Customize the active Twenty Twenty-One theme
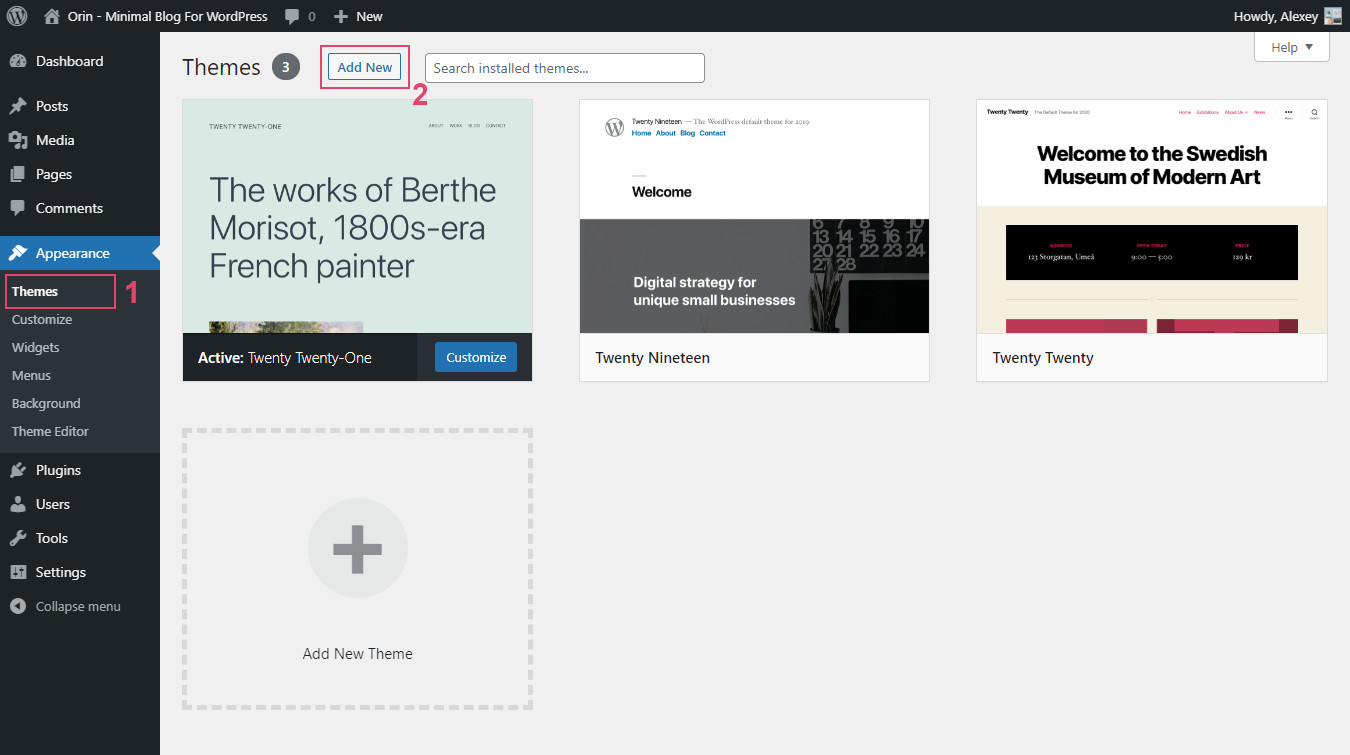 pos(475,357)
